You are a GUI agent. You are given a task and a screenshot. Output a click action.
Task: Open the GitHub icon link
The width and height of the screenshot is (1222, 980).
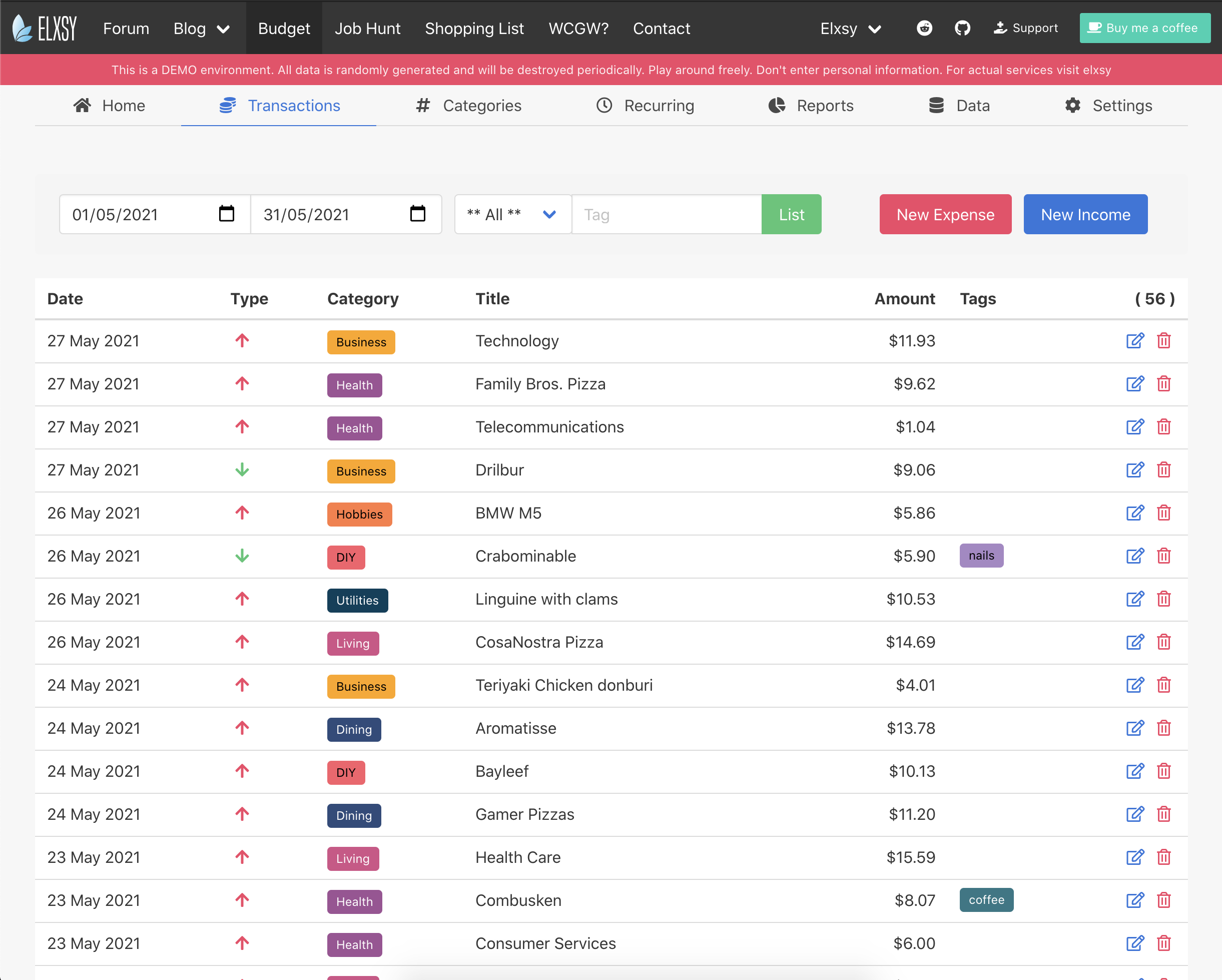click(962, 28)
